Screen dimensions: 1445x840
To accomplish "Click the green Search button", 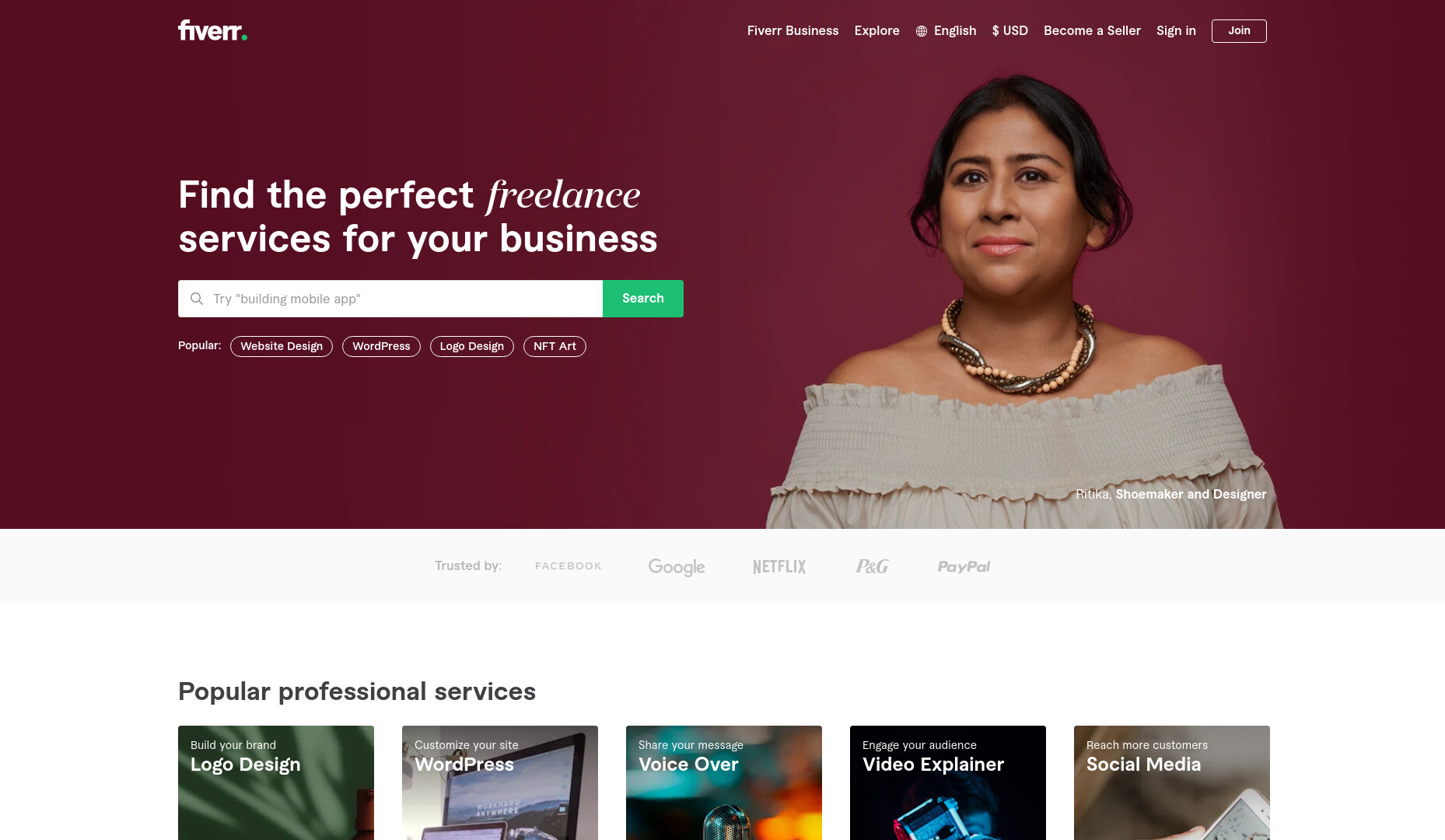I will (x=643, y=299).
